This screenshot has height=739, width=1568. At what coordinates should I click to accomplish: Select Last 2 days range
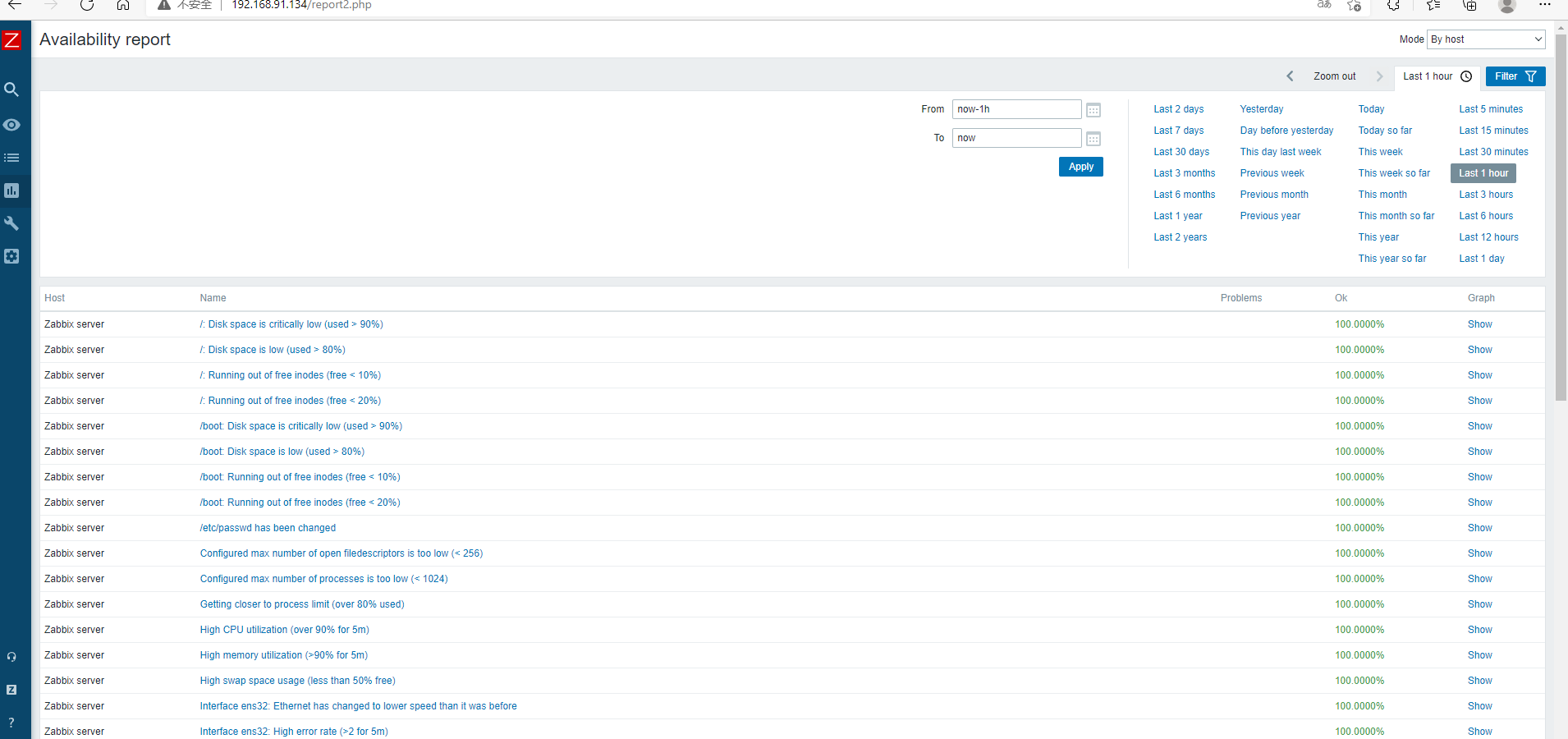coord(1178,109)
